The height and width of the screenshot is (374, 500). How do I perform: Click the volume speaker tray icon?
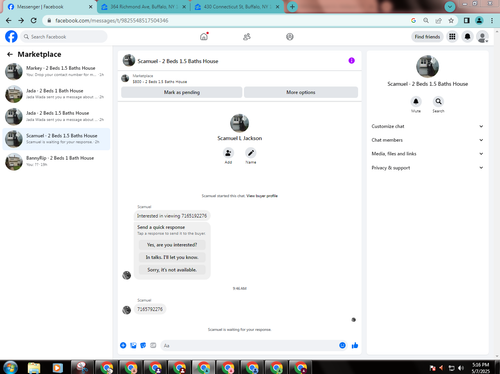(461, 368)
